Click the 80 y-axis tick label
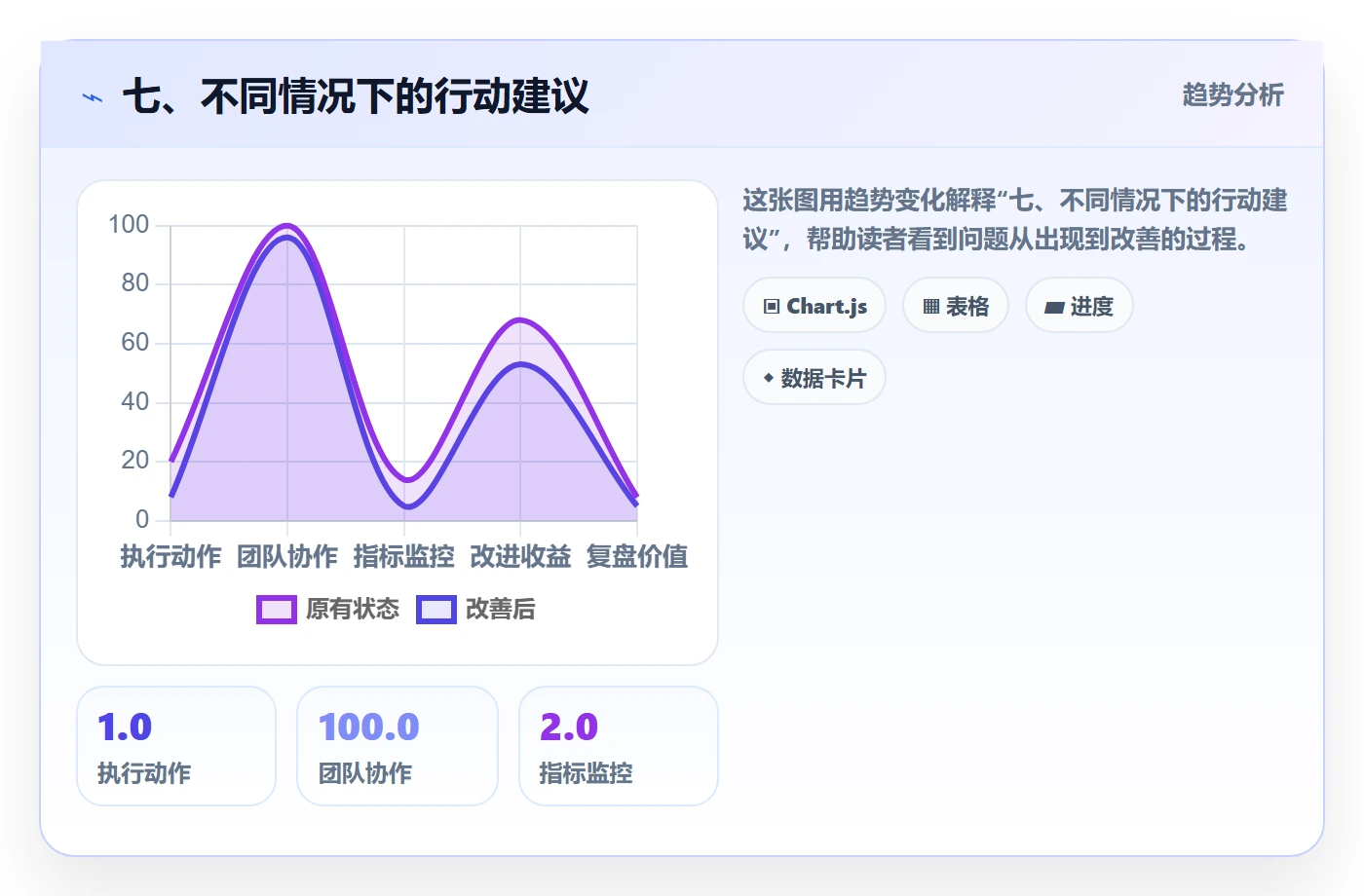The height and width of the screenshot is (896, 1364). click(x=135, y=283)
